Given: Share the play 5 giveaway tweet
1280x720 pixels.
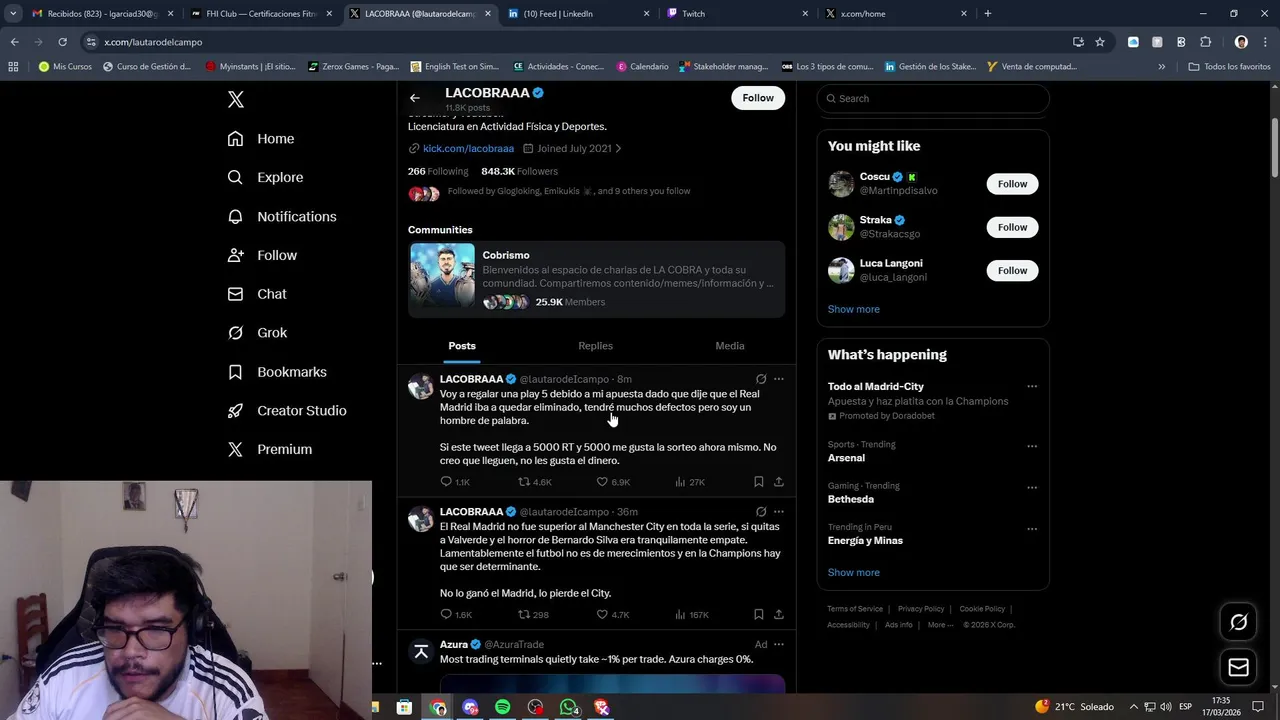Looking at the screenshot, I should pos(779,482).
